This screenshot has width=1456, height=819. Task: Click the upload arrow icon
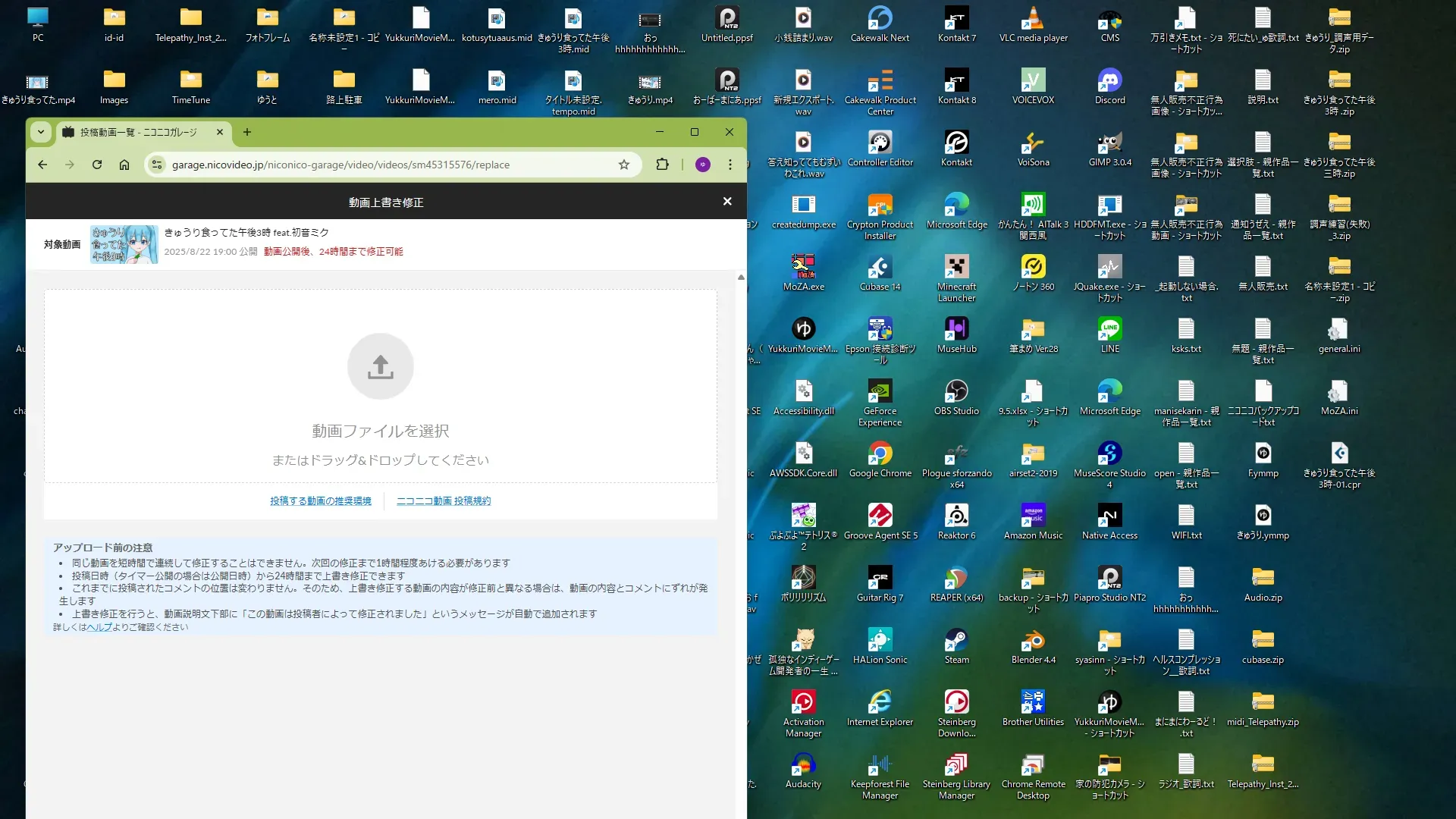click(x=380, y=366)
